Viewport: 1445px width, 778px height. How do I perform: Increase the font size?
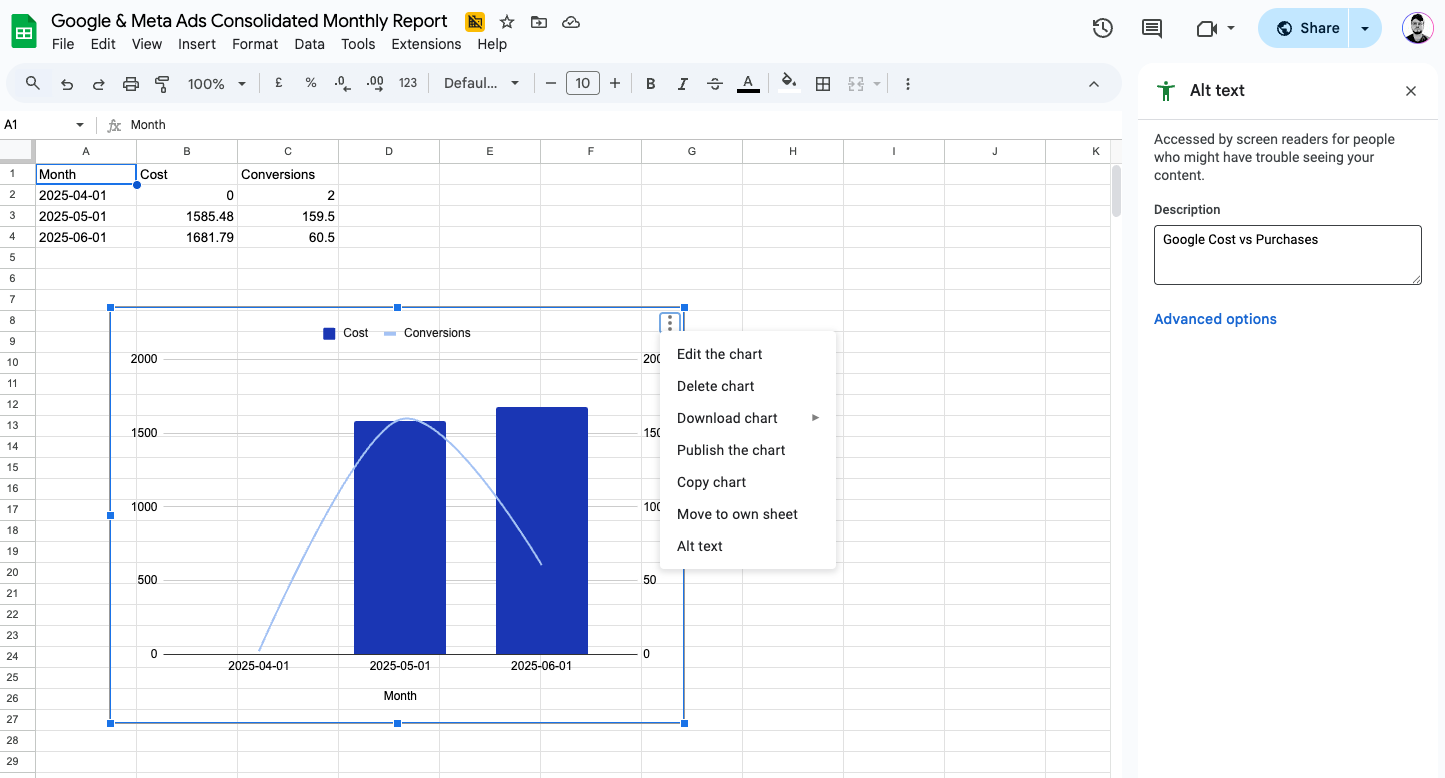[615, 84]
